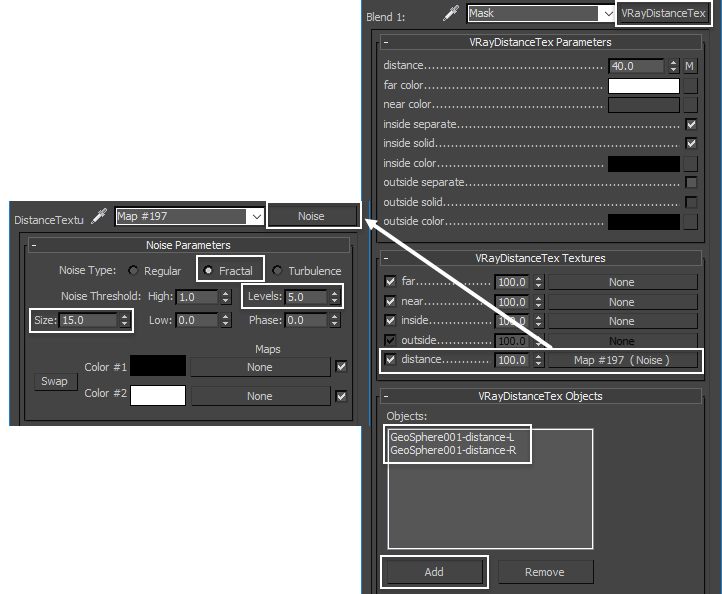Viewport: 722px width, 594px height.
Task: Click the Noise map type button
Action: pyautogui.click(x=312, y=216)
